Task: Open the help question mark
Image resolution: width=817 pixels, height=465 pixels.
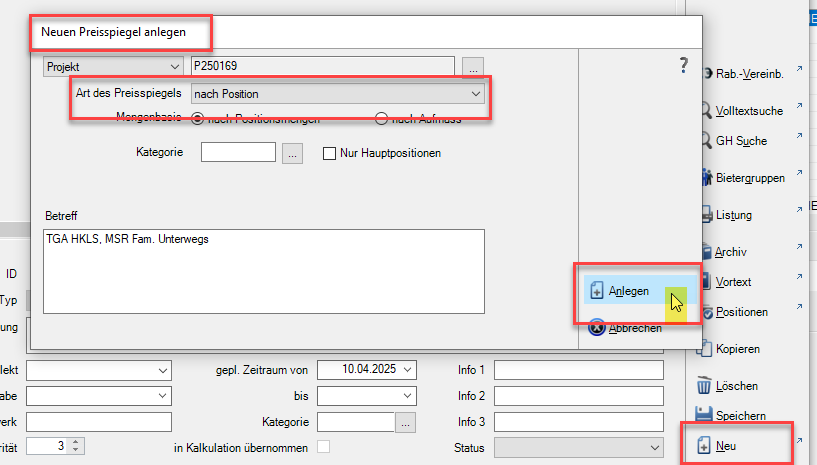Action: (684, 66)
